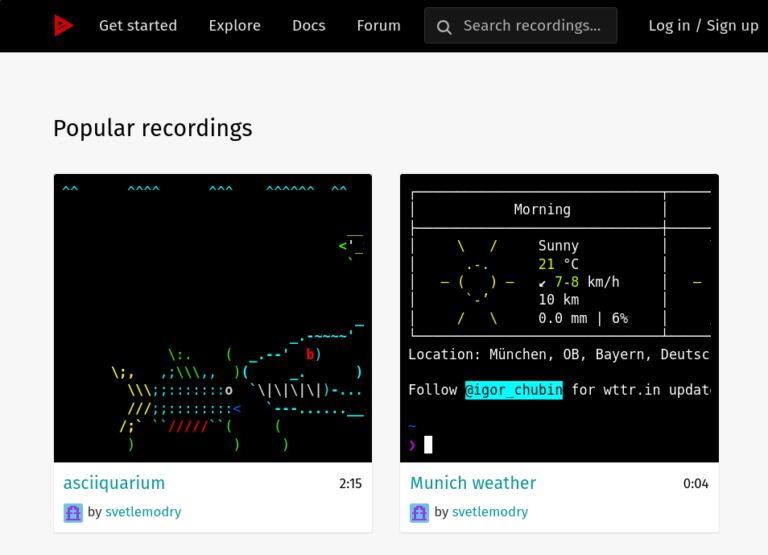This screenshot has height=555, width=768.
Task: Open the Get started page
Action: click(x=138, y=25)
